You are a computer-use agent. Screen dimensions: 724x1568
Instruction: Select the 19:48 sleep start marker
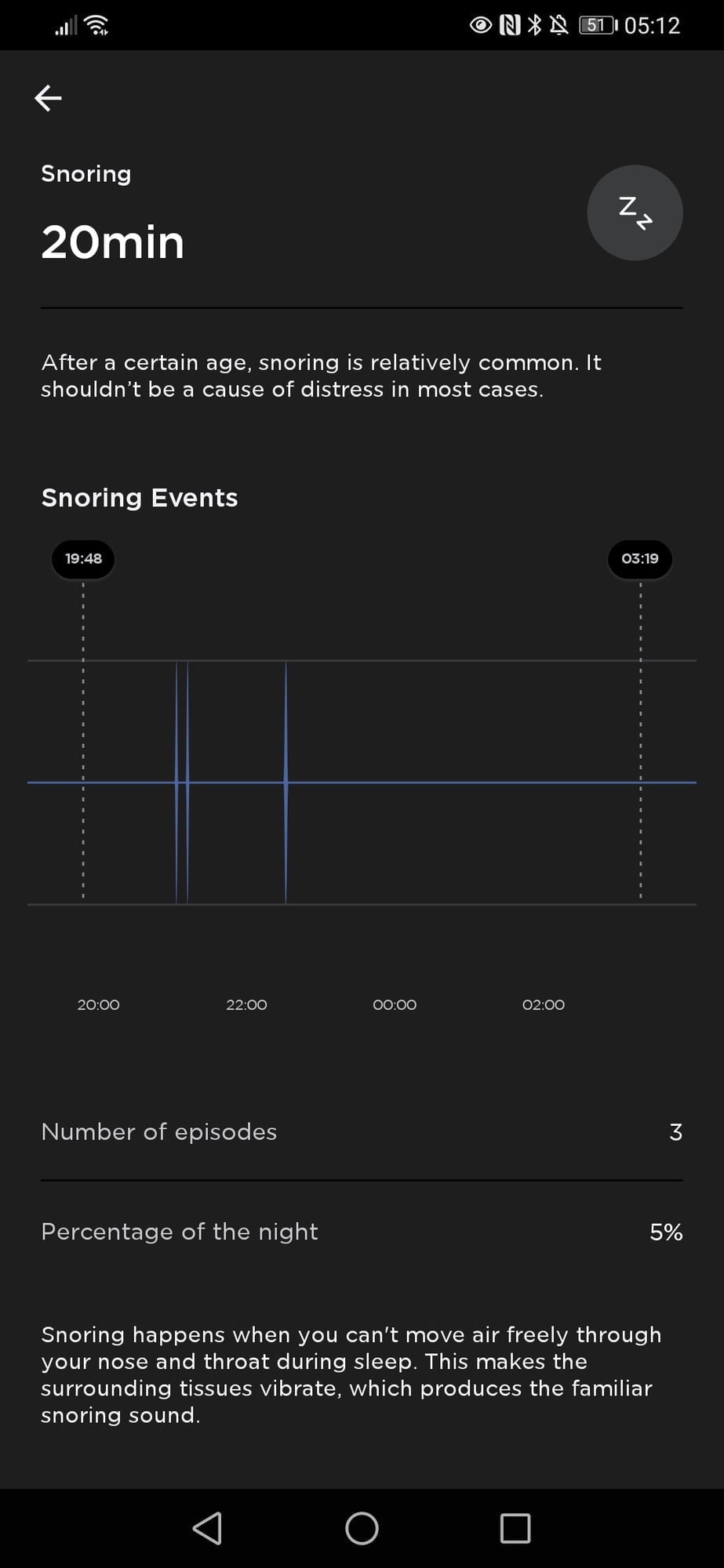tap(83, 559)
